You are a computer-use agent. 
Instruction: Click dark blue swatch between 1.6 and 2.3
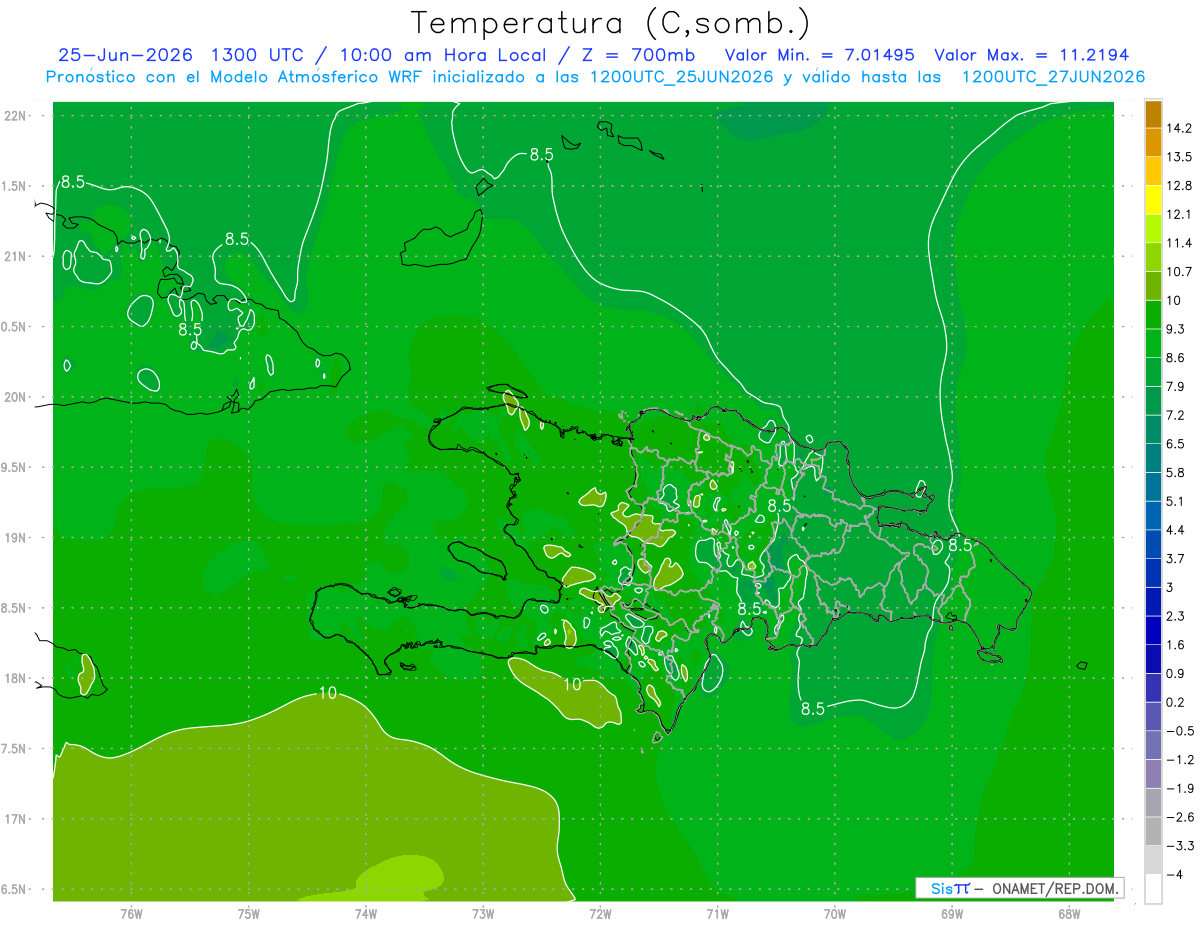(x=1153, y=630)
